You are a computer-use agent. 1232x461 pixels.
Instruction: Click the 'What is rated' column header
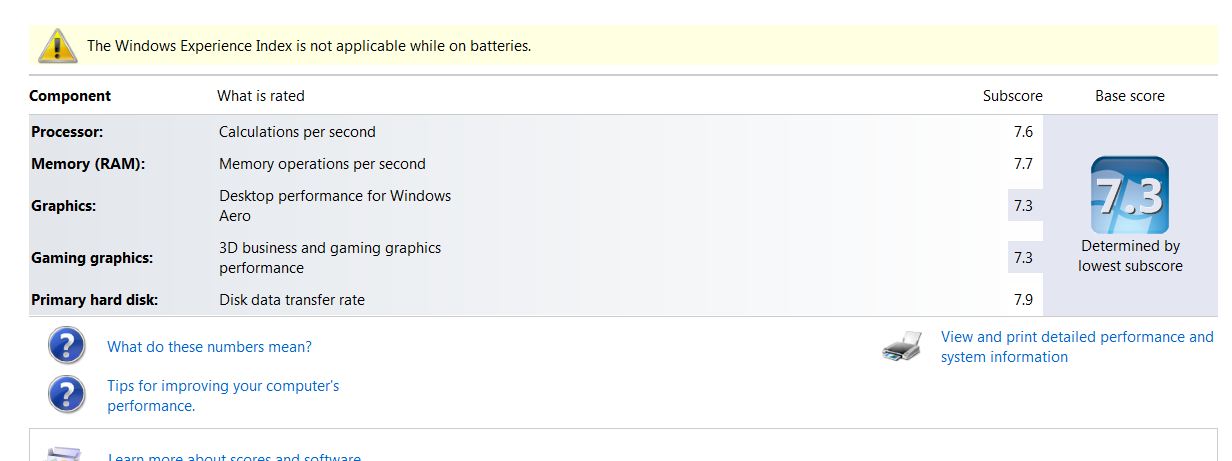pyautogui.click(x=261, y=96)
